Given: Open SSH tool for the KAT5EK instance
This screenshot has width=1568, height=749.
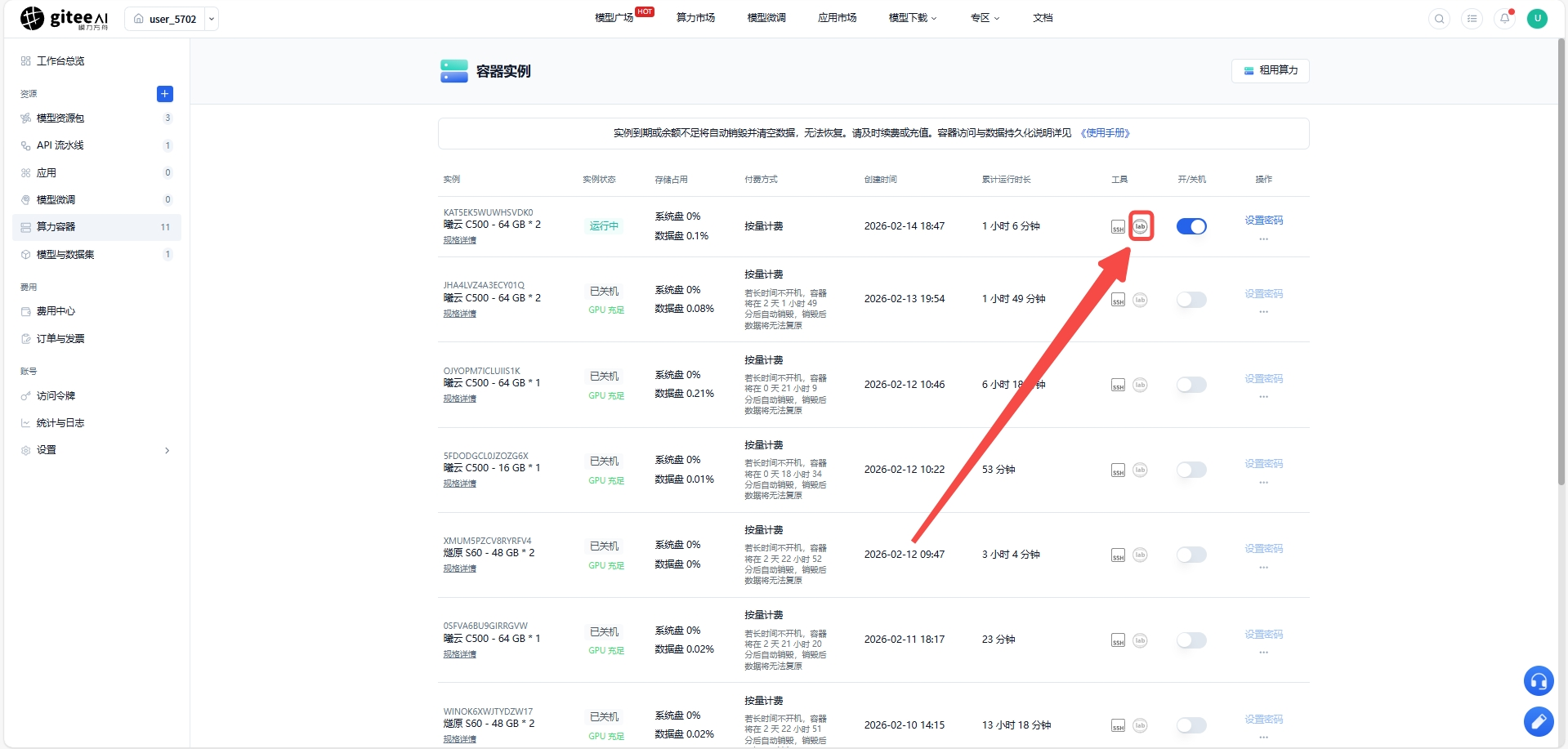Looking at the screenshot, I should pos(1118,226).
